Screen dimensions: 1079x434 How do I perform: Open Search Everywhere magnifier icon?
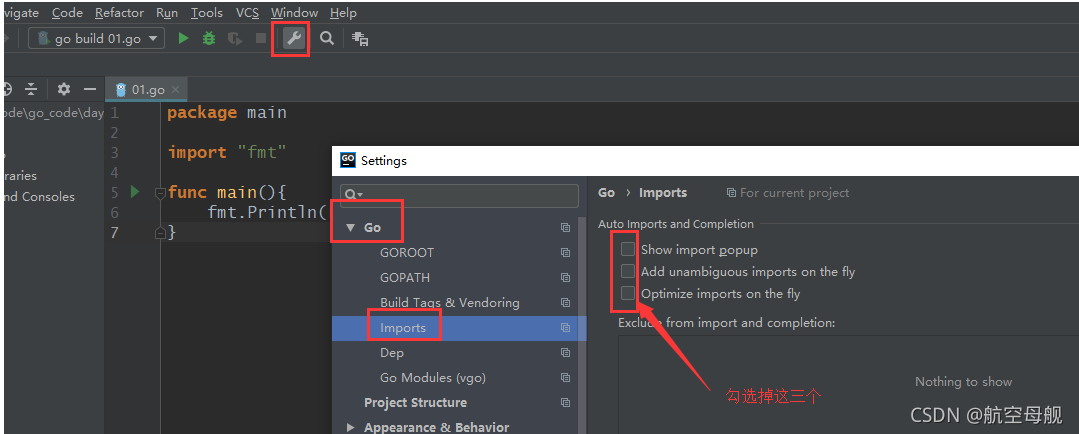[x=327, y=39]
